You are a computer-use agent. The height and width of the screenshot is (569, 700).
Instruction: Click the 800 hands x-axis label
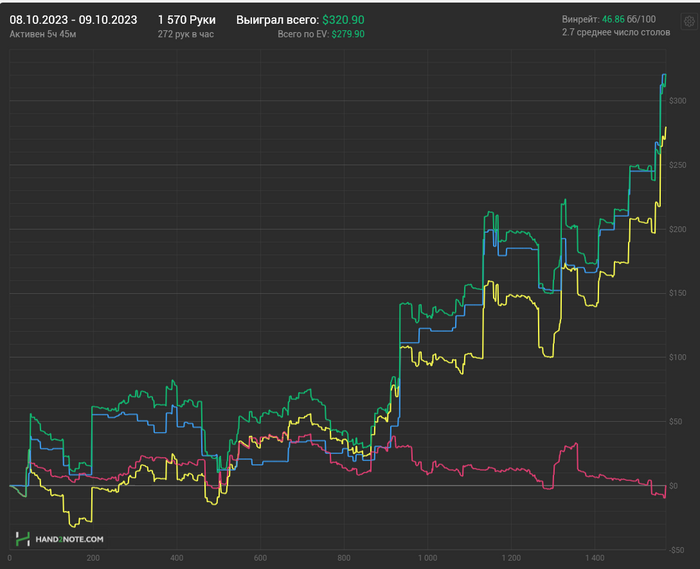pos(344,558)
